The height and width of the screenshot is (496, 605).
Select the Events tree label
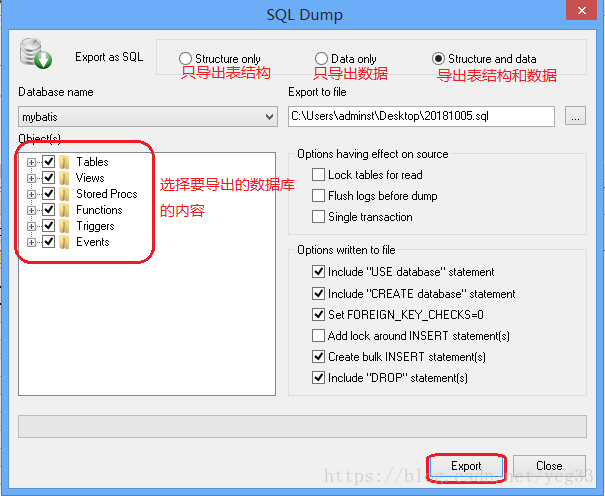tap(93, 242)
